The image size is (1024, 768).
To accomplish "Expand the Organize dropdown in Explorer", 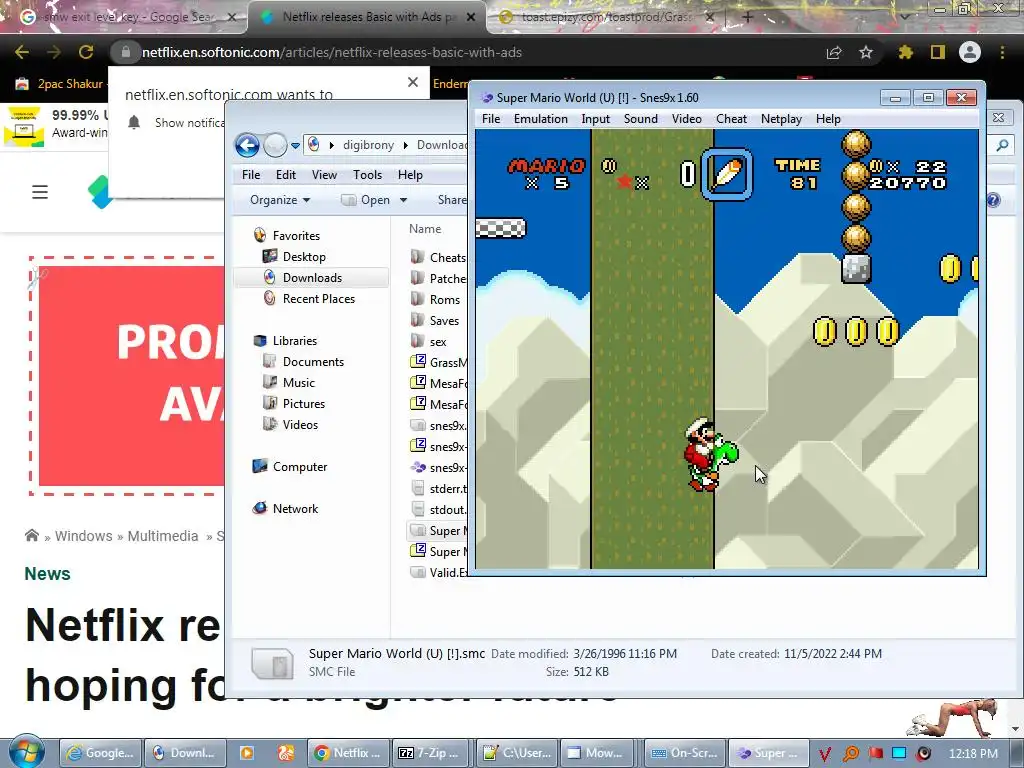I will pos(280,200).
